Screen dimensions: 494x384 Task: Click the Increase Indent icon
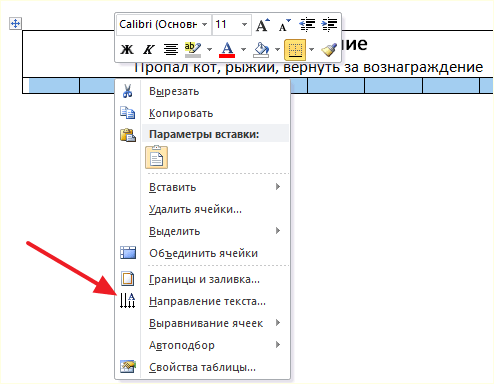[329, 25]
